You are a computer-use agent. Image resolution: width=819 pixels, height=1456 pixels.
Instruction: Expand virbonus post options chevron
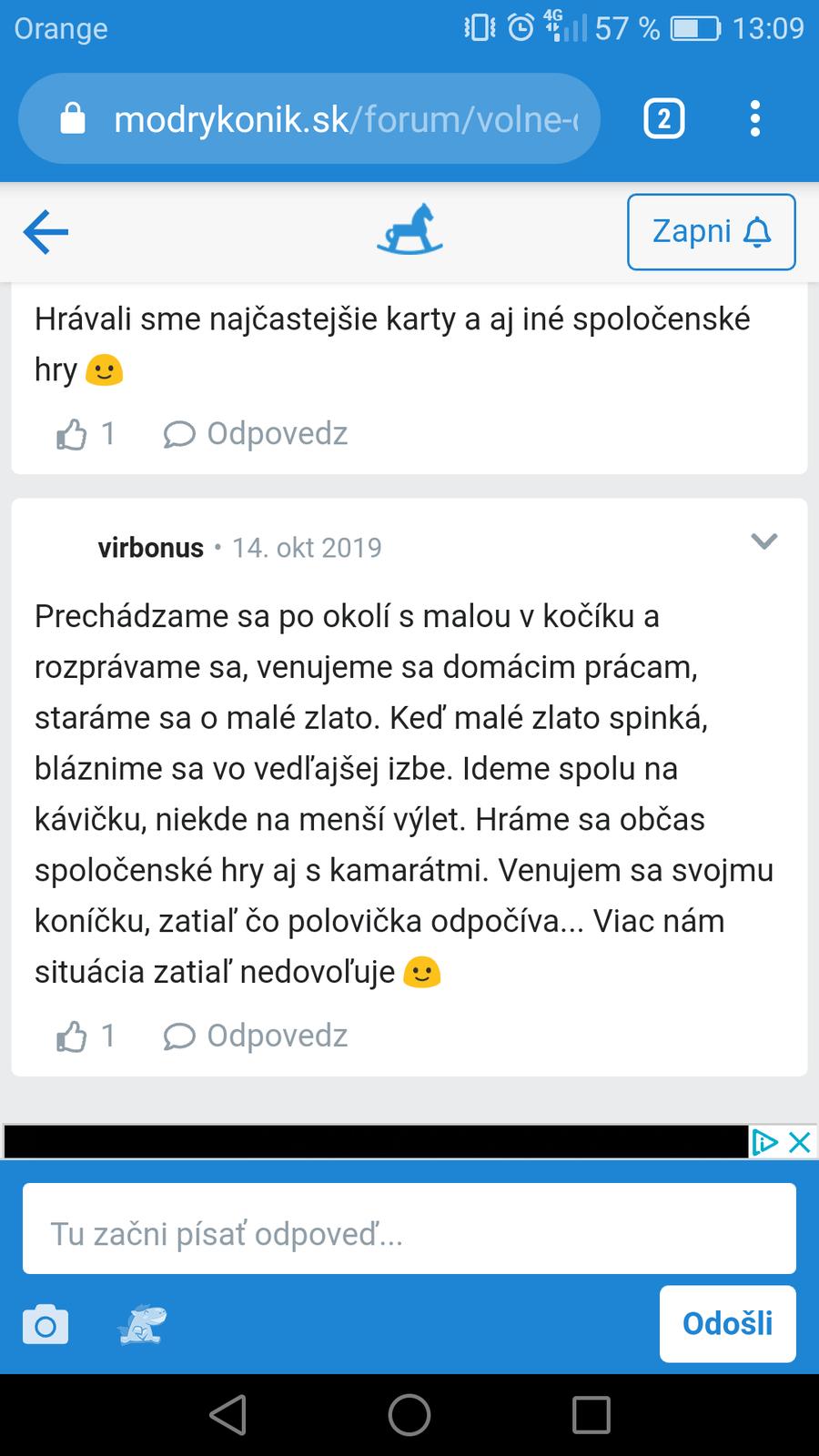tap(763, 541)
